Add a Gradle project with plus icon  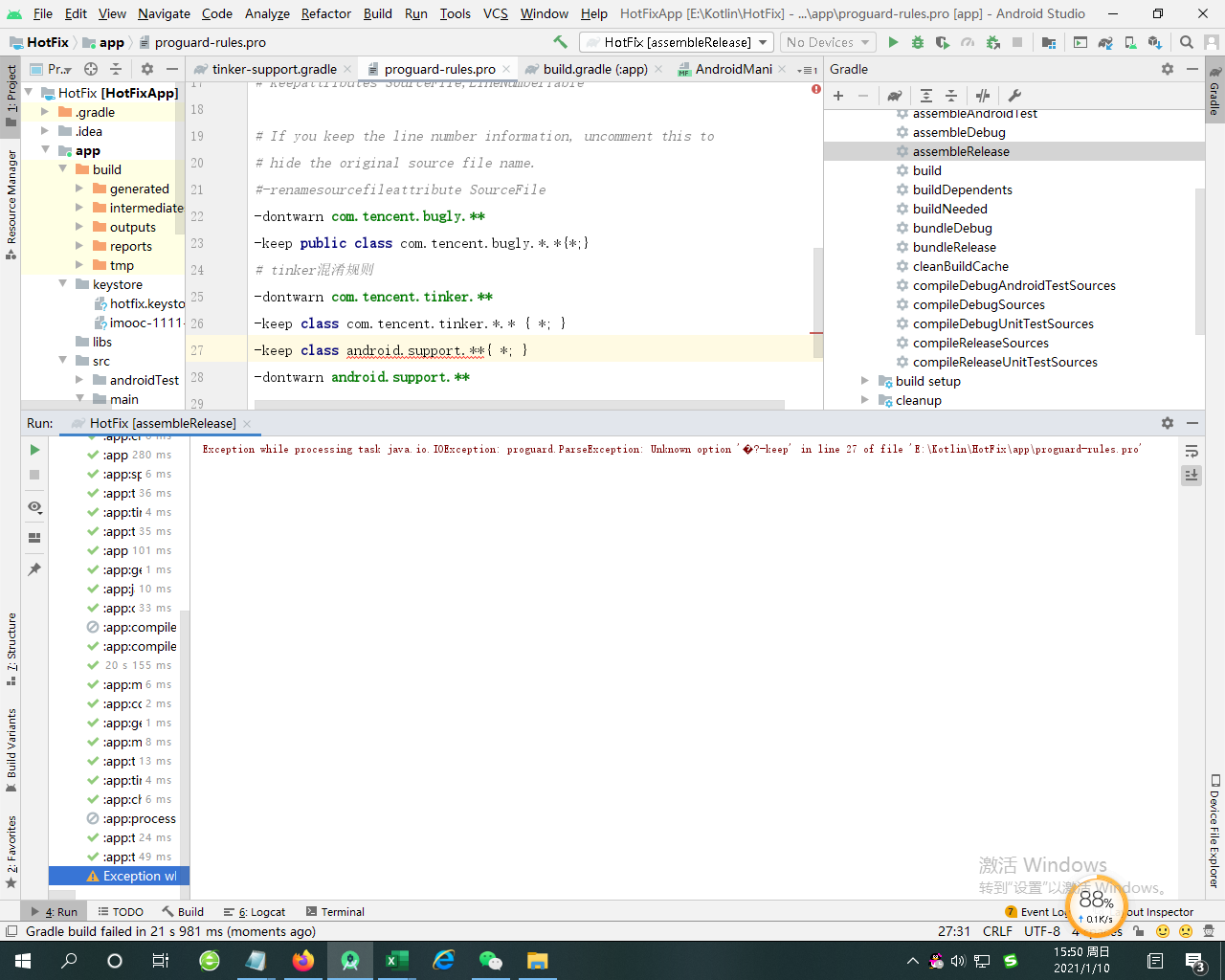coord(838,96)
